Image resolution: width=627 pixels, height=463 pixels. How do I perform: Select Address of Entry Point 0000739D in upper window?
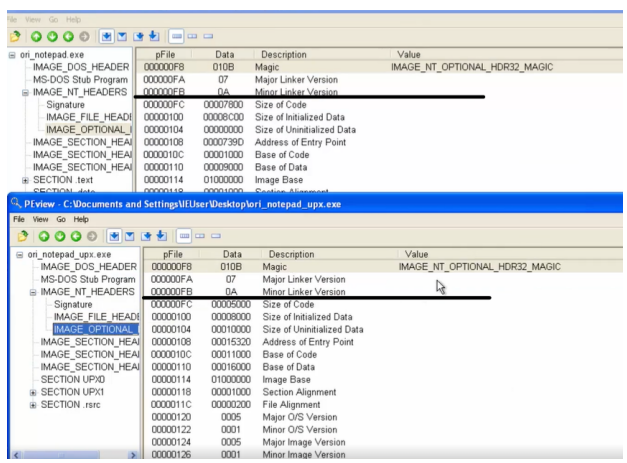point(379,142)
